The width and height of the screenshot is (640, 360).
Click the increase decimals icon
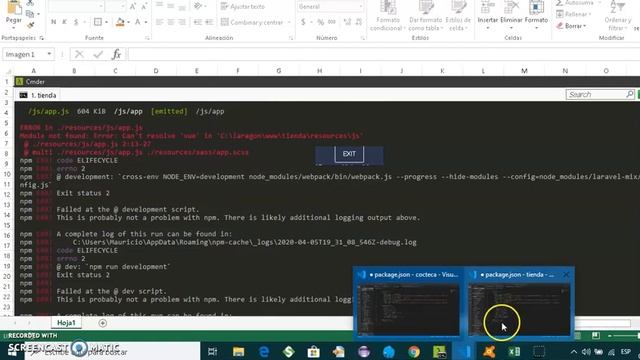pyautogui.click(x=347, y=22)
